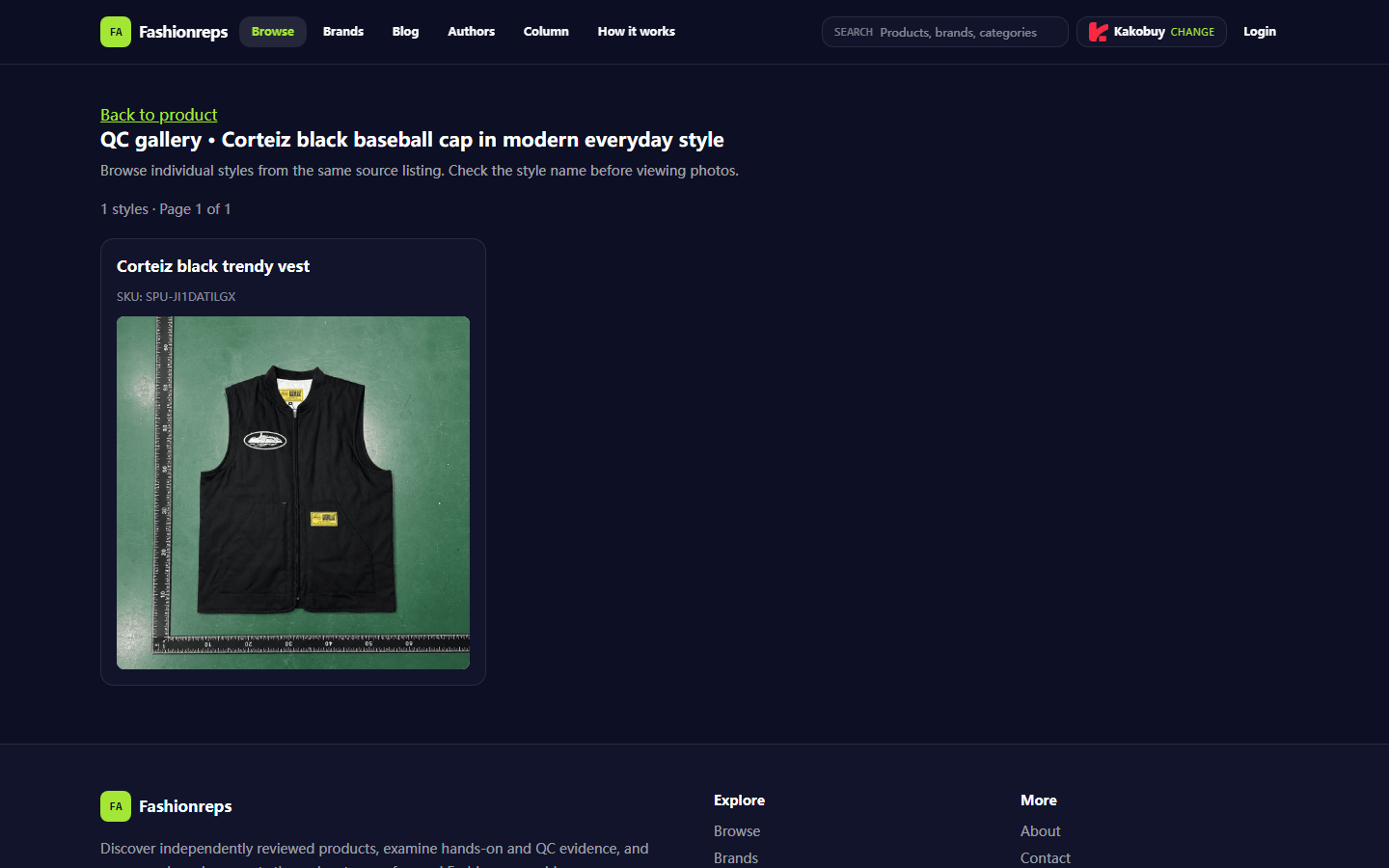
Task: Open the Corteiz black trendy vest title
Action: [213, 266]
